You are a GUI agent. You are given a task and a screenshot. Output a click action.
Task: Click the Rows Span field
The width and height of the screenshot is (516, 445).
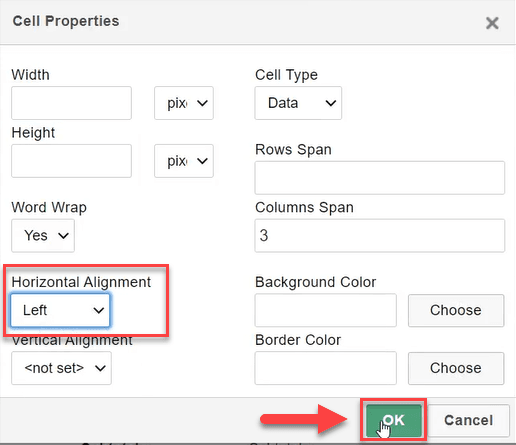[x=380, y=178]
